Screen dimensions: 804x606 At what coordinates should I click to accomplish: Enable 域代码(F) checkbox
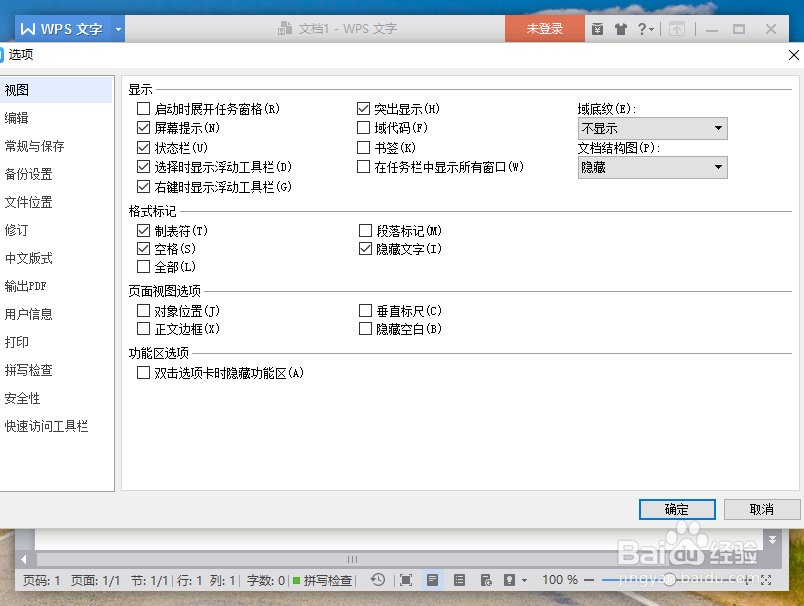[x=363, y=128]
